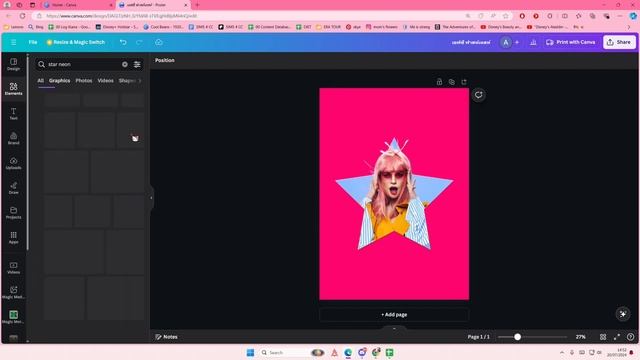
Task: Open Resize & Magic Switch
Action: [x=76, y=42]
